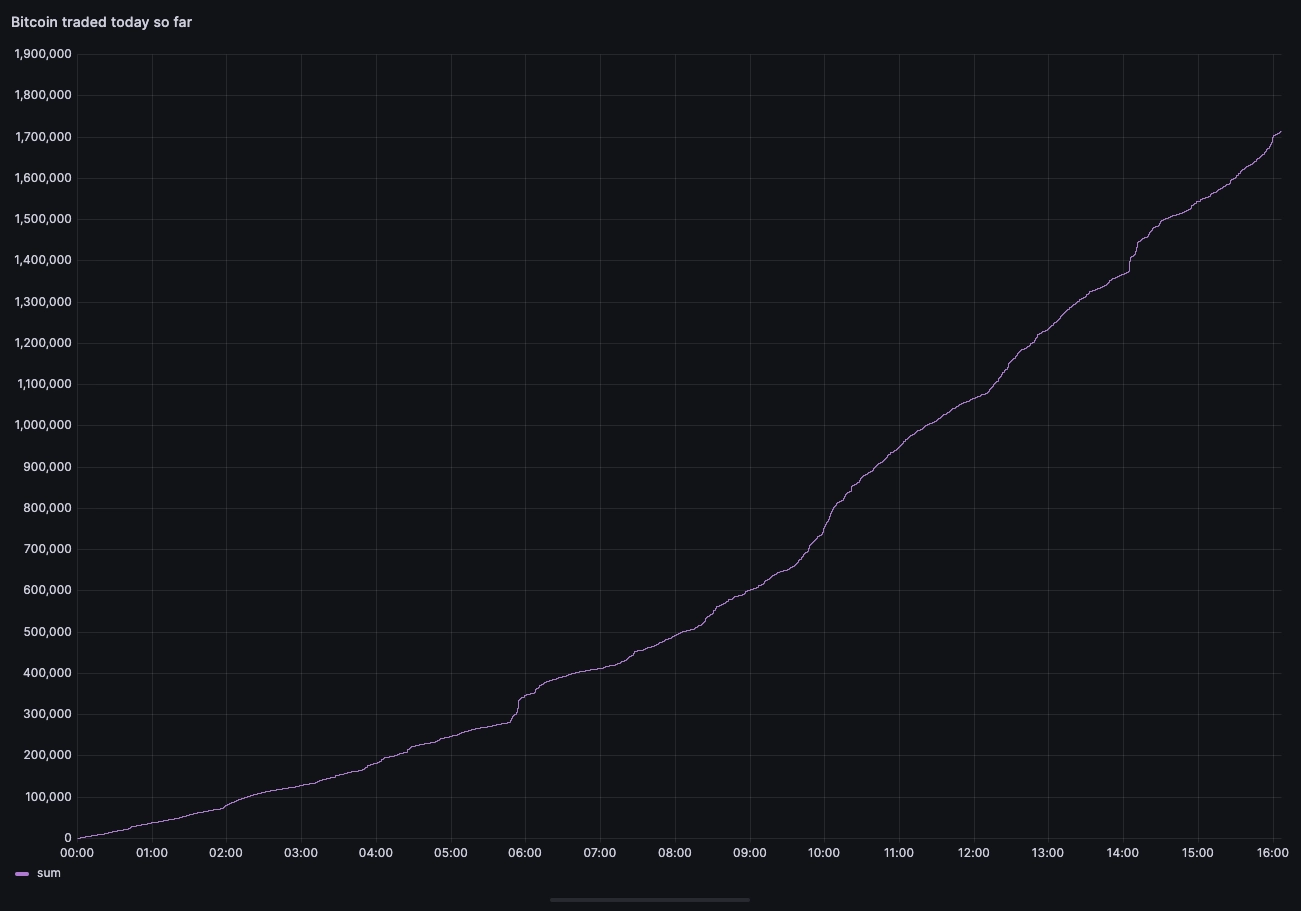1301x911 pixels.
Task: Click the '1,500,000' y-axis label
Action: tap(43, 219)
